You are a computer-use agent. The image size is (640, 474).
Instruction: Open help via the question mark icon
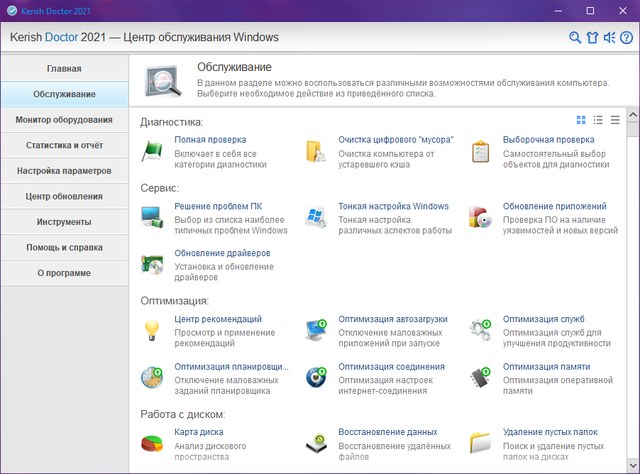tap(624, 38)
